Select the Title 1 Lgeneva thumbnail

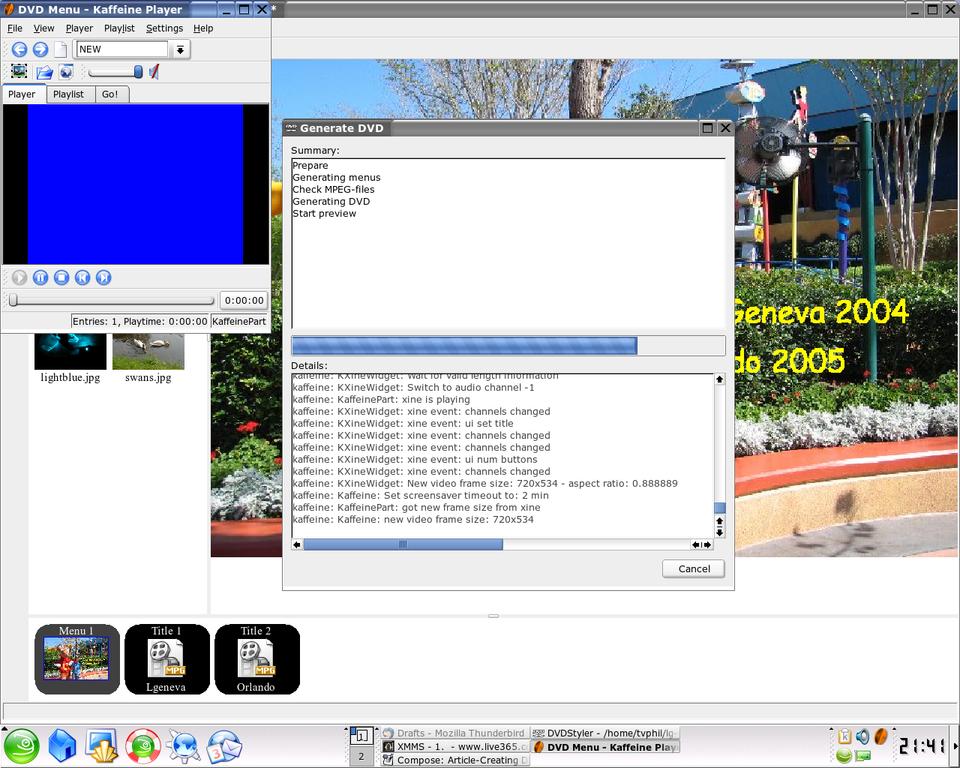coord(166,659)
